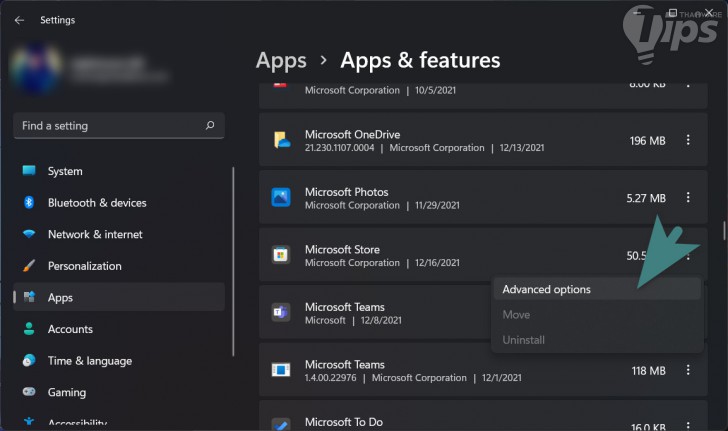Viewport: 728px width, 431px height.
Task: Click the blue Teams 118 MB icon
Action: coord(281,370)
